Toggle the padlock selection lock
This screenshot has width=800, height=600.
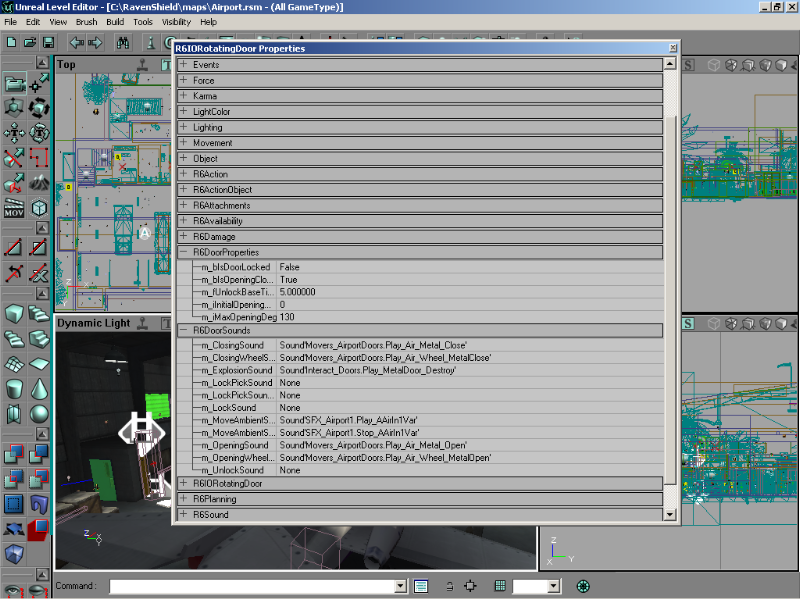449,587
